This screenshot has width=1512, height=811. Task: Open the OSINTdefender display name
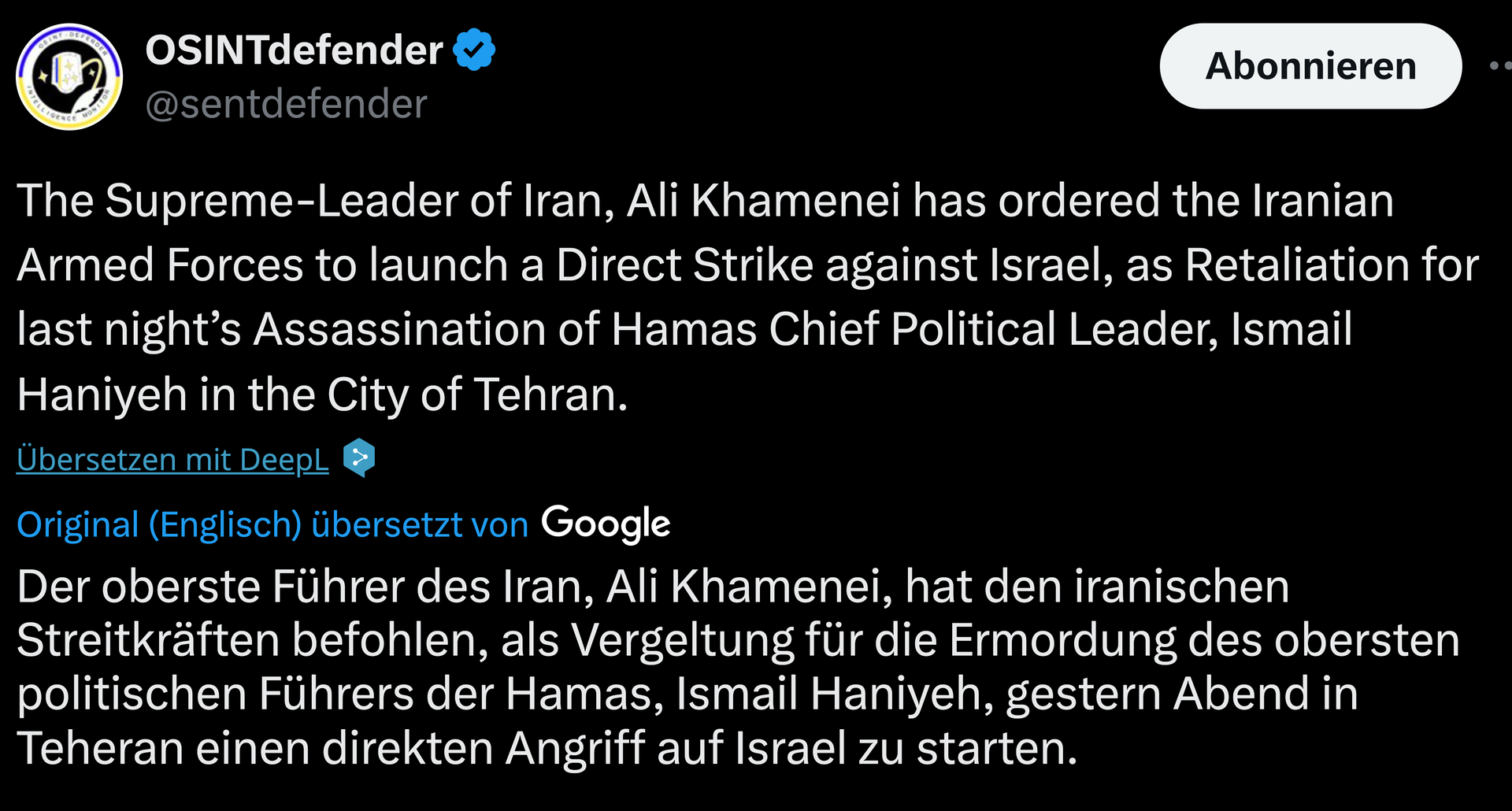294,50
